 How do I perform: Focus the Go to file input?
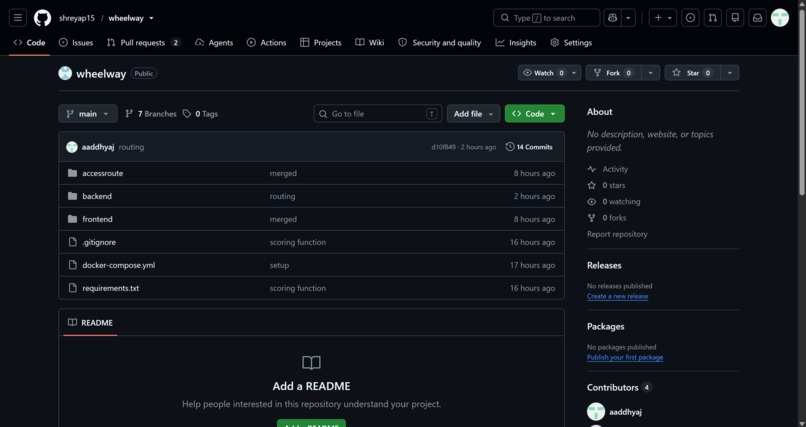(x=378, y=114)
